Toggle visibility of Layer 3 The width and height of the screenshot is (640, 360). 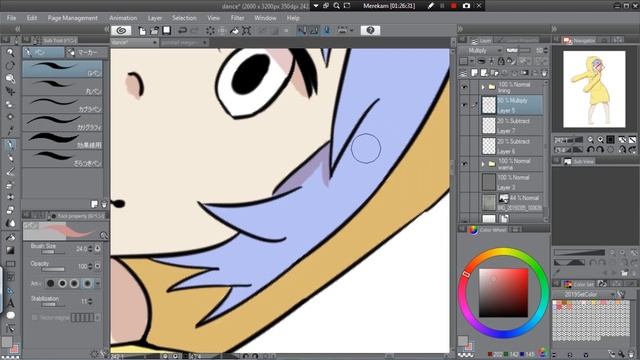[x=464, y=182]
